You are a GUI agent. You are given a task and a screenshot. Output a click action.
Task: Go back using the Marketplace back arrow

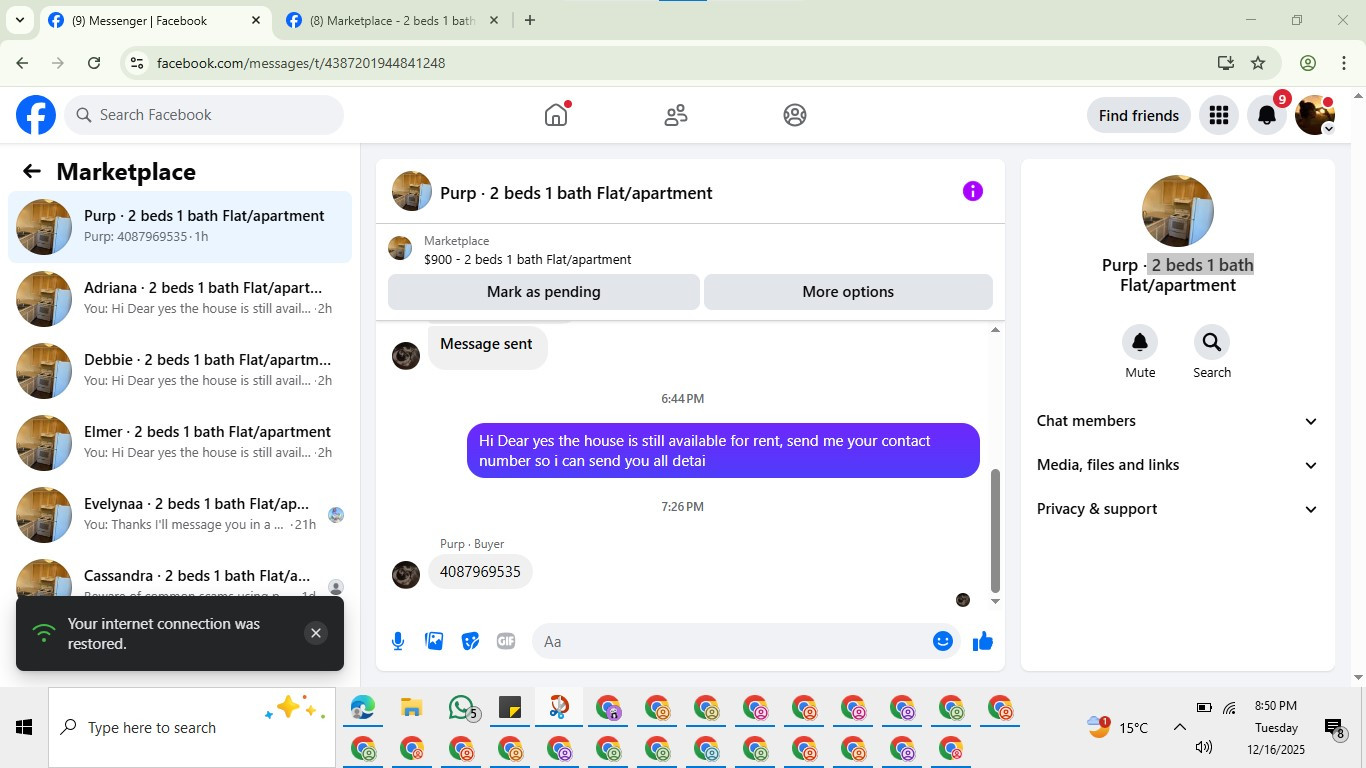[x=32, y=172]
